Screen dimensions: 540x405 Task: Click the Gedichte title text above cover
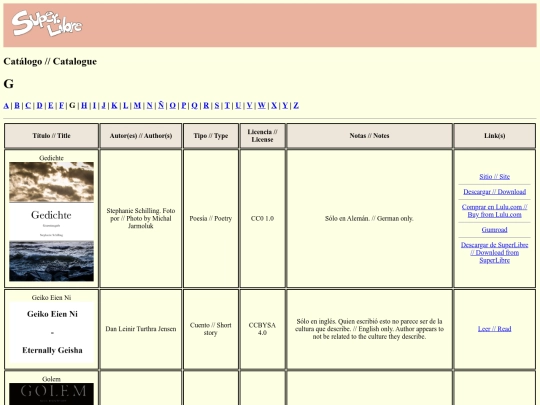tap(51, 158)
